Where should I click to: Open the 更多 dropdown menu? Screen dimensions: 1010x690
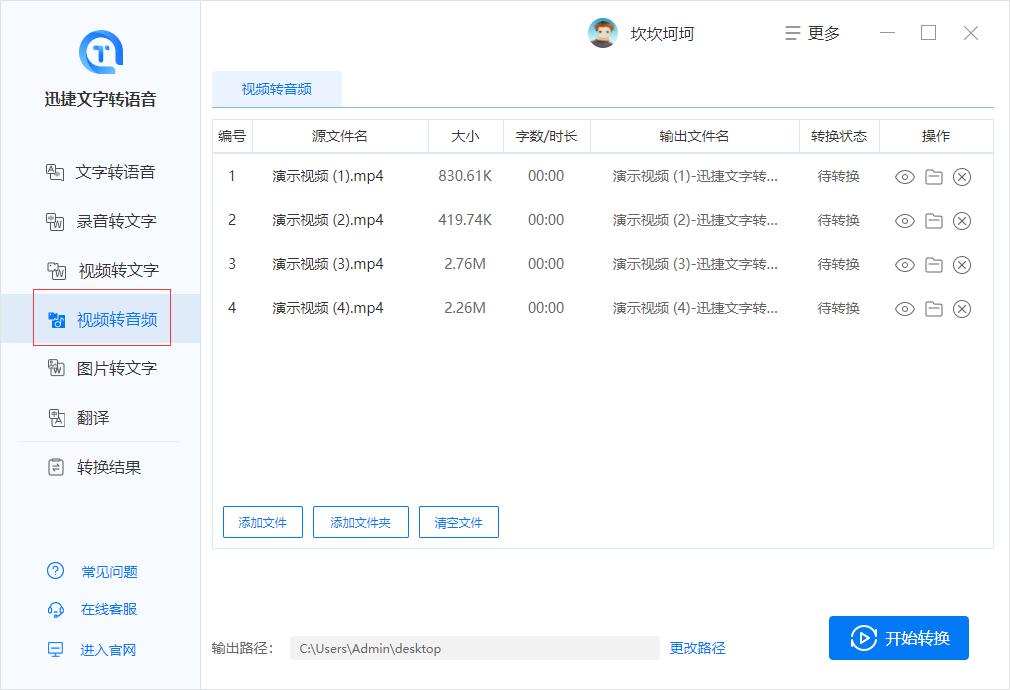pyautogui.click(x=812, y=33)
